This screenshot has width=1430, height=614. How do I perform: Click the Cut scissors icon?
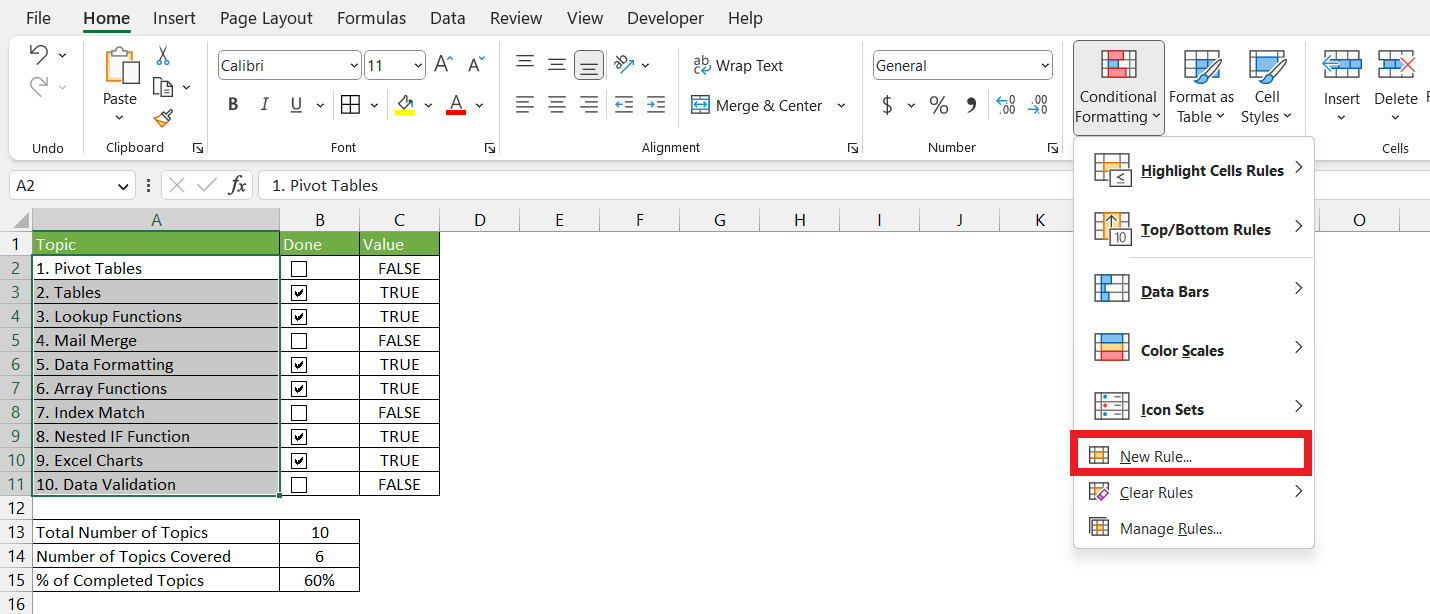pos(163,56)
